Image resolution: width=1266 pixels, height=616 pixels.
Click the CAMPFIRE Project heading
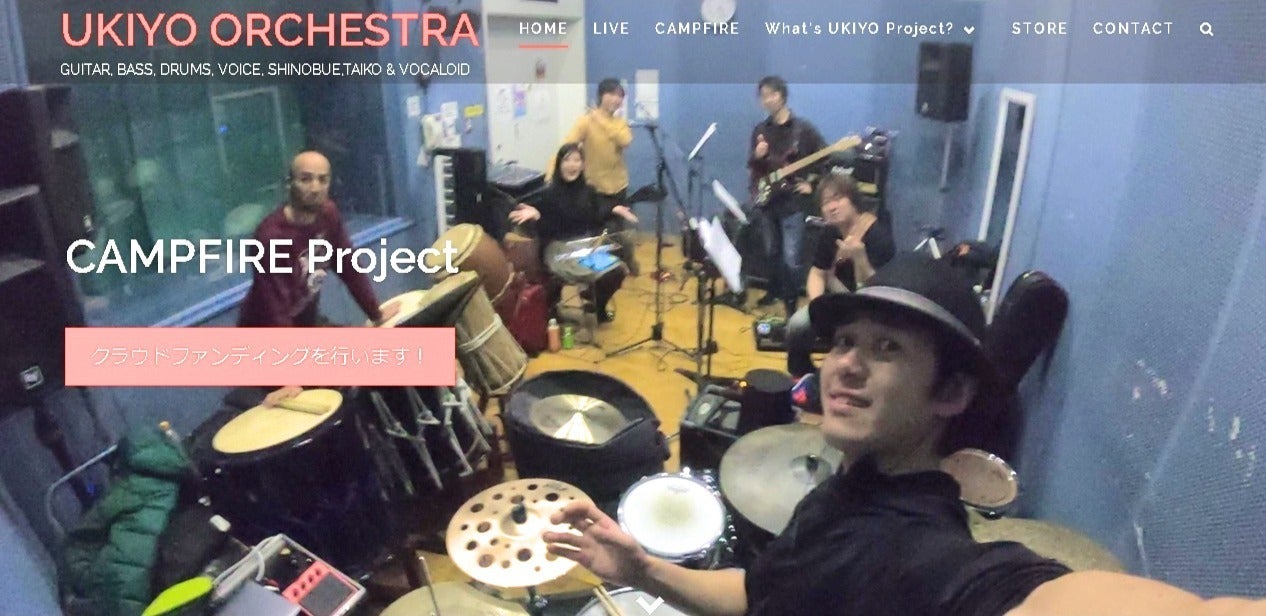[261, 258]
